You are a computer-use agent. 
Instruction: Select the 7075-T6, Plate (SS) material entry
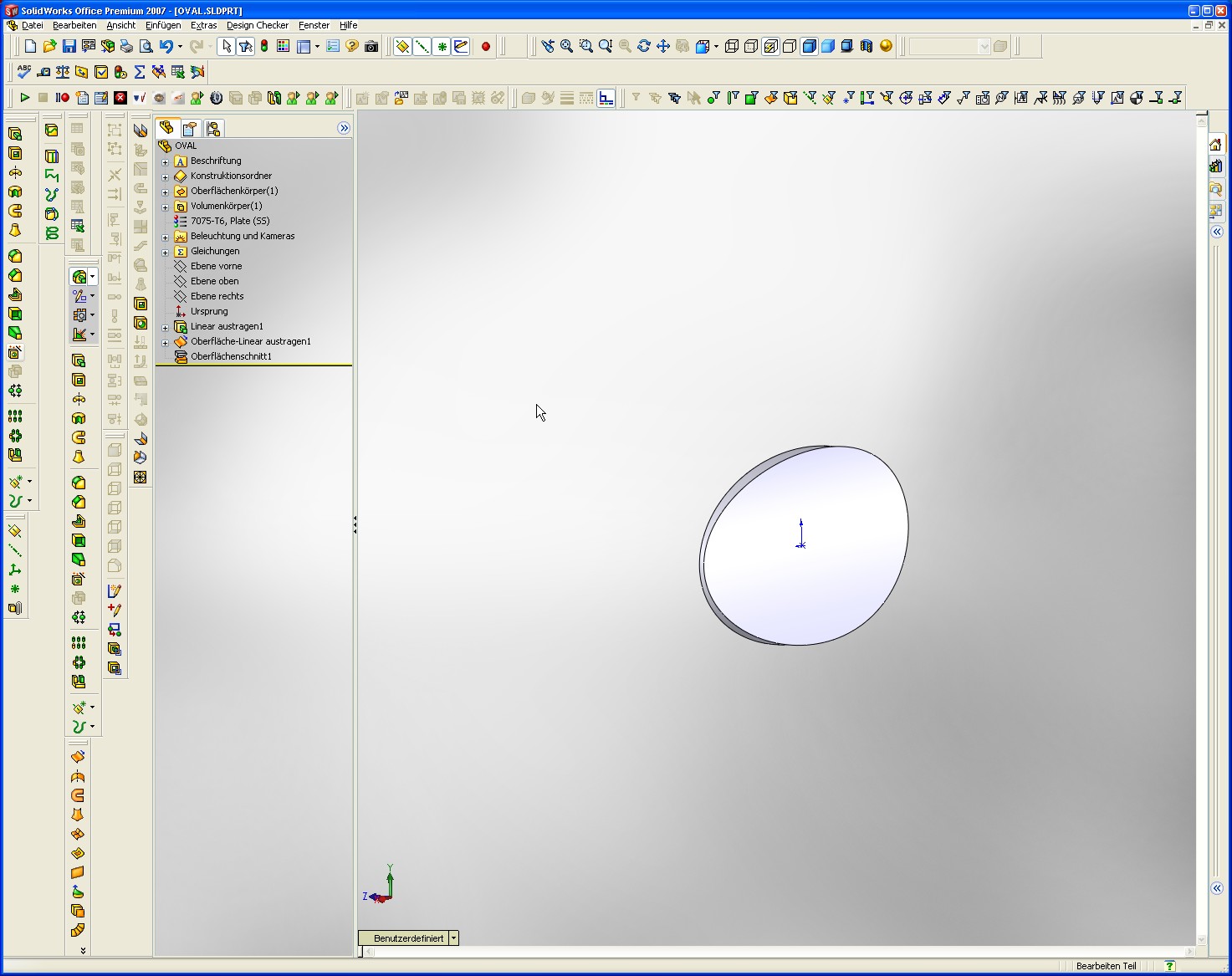click(x=230, y=221)
